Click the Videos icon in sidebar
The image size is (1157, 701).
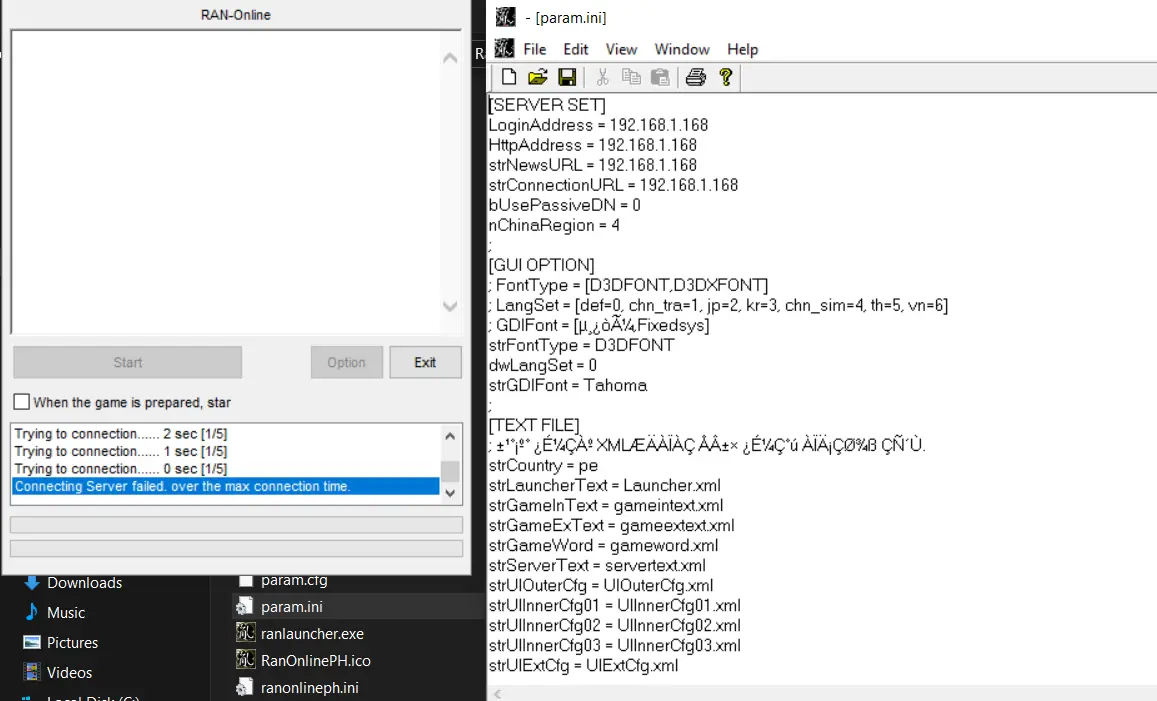coord(32,672)
